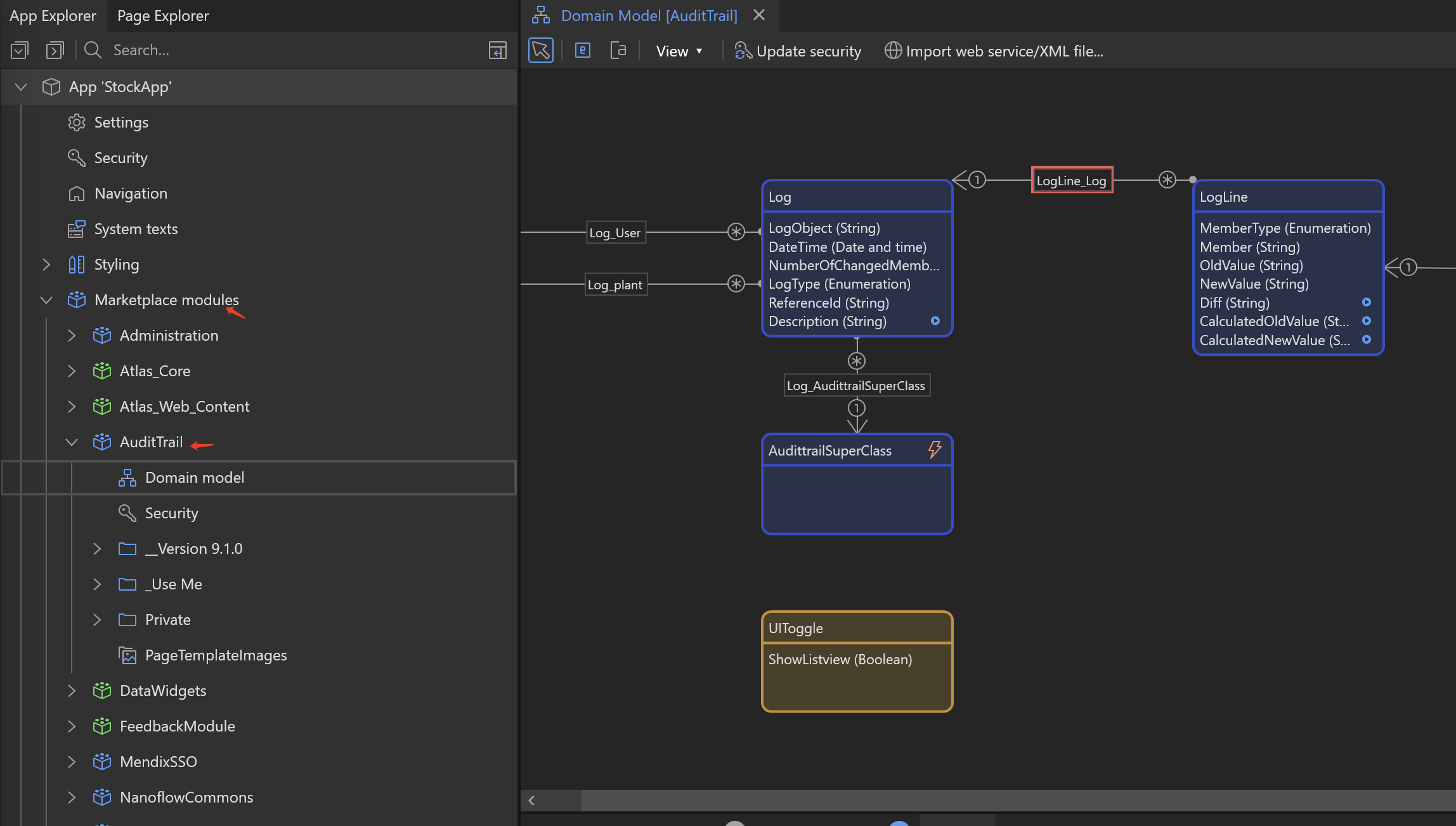1456x826 pixels.
Task: Click the StockApp cube icon
Action: click(51, 87)
